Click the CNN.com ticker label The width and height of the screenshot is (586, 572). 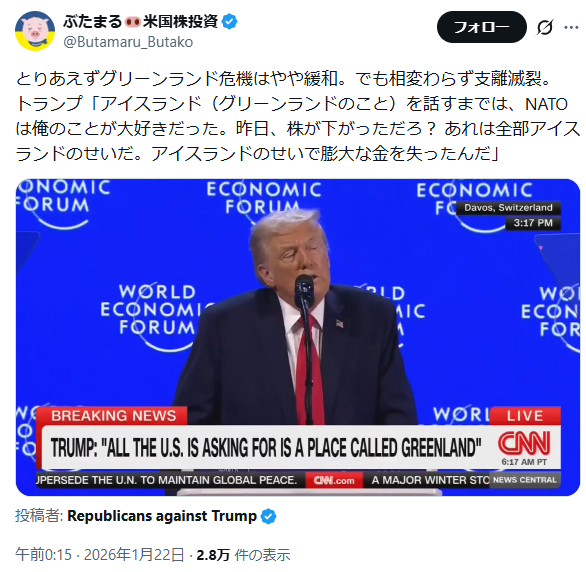point(334,480)
